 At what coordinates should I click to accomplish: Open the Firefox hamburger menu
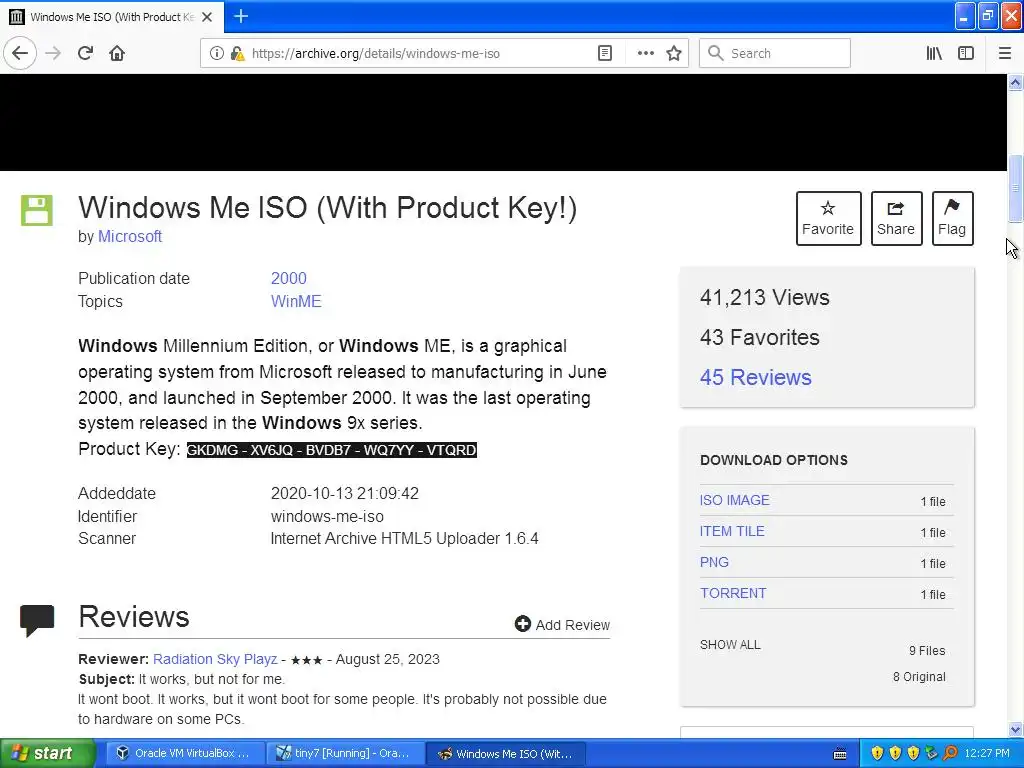coord(1004,53)
